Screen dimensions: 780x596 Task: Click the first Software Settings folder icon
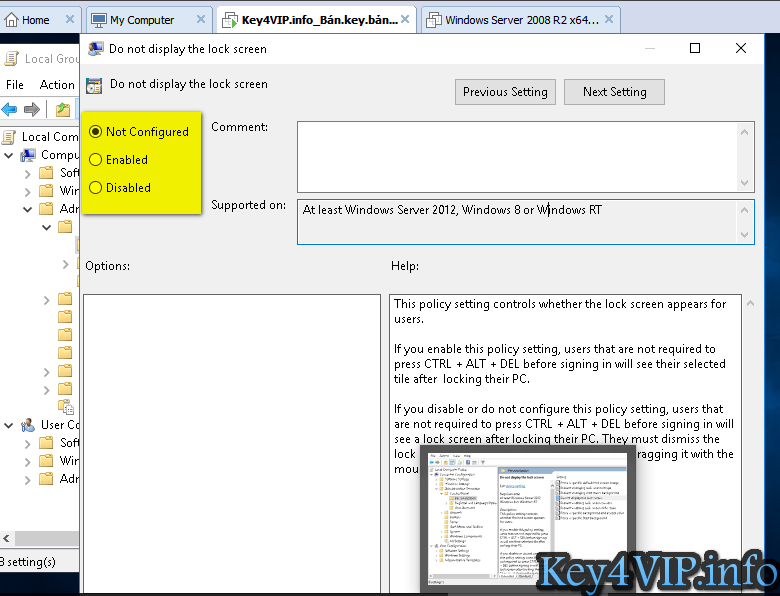click(x=46, y=173)
